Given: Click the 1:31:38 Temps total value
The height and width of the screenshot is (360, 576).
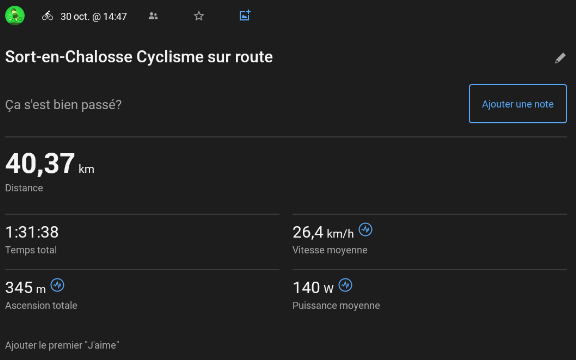Looking at the screenshot, I should click(x=32, y=232).
